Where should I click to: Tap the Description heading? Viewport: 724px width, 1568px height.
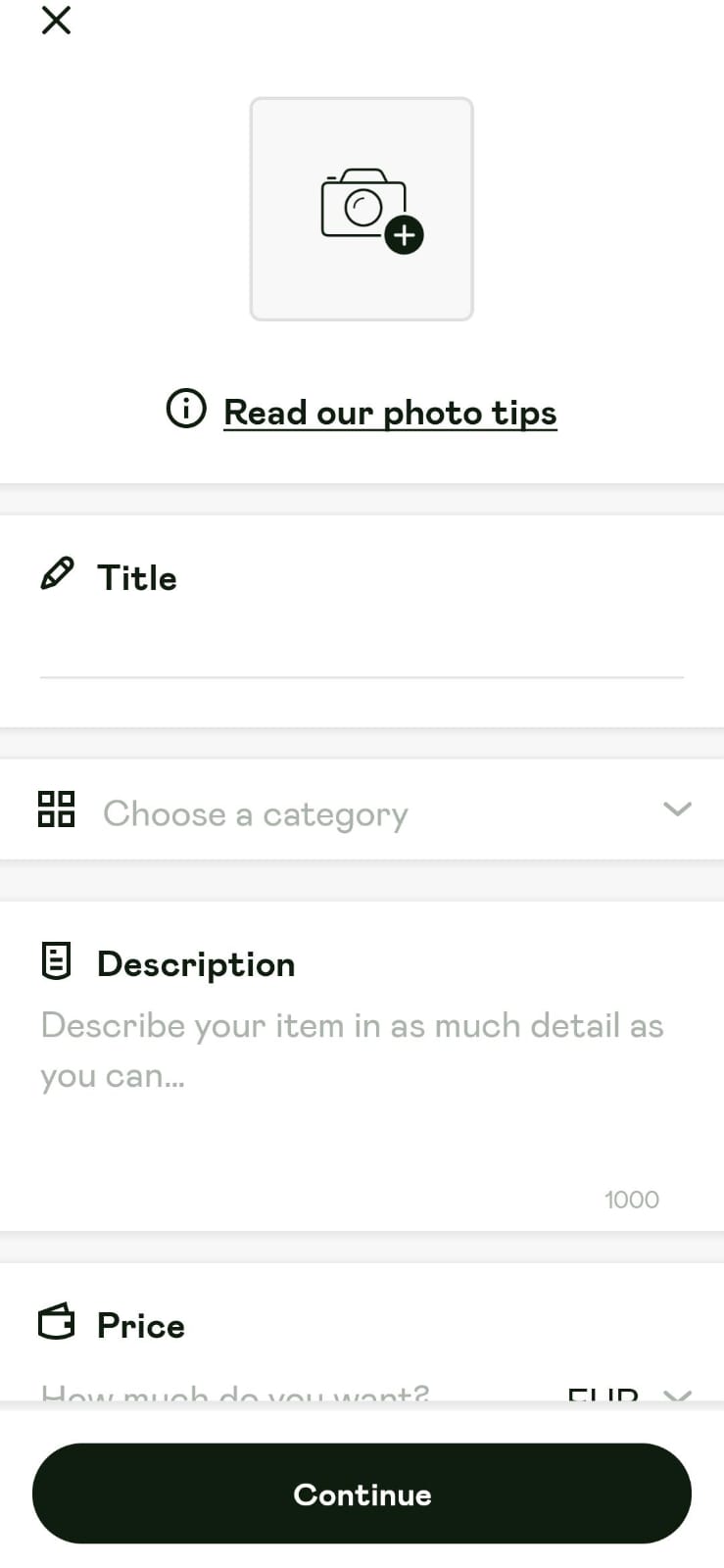[x=196, y=964]
